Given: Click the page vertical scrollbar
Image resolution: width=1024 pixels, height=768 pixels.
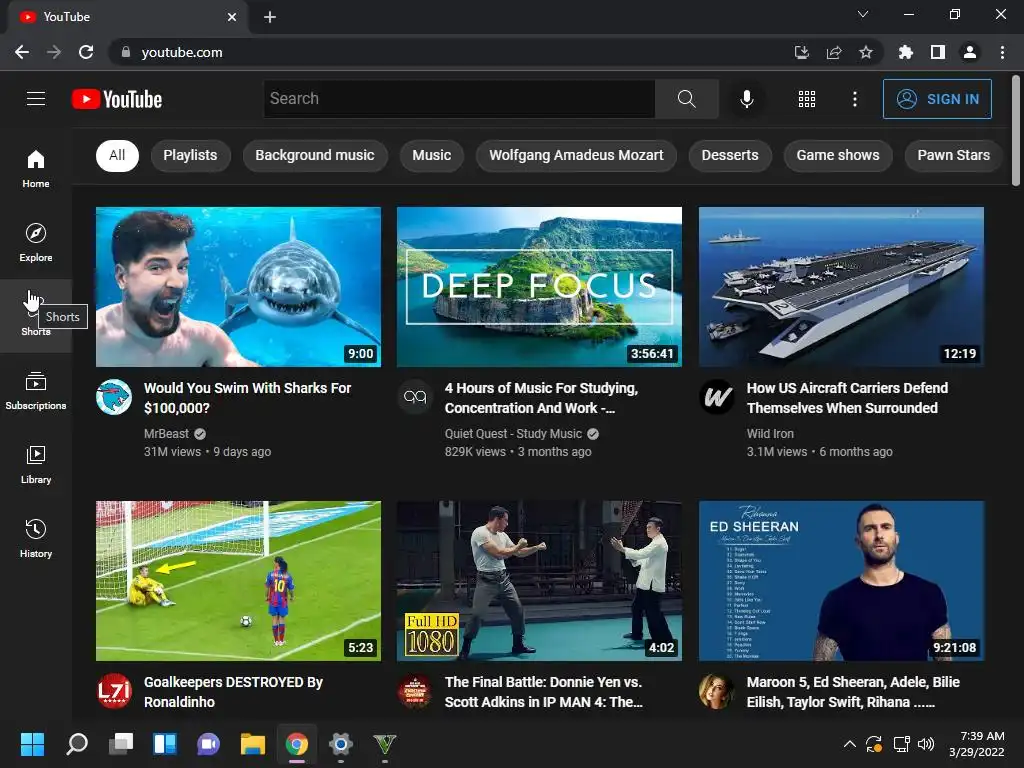Looking at the screenshot, I should click(x=1016, y=131).
